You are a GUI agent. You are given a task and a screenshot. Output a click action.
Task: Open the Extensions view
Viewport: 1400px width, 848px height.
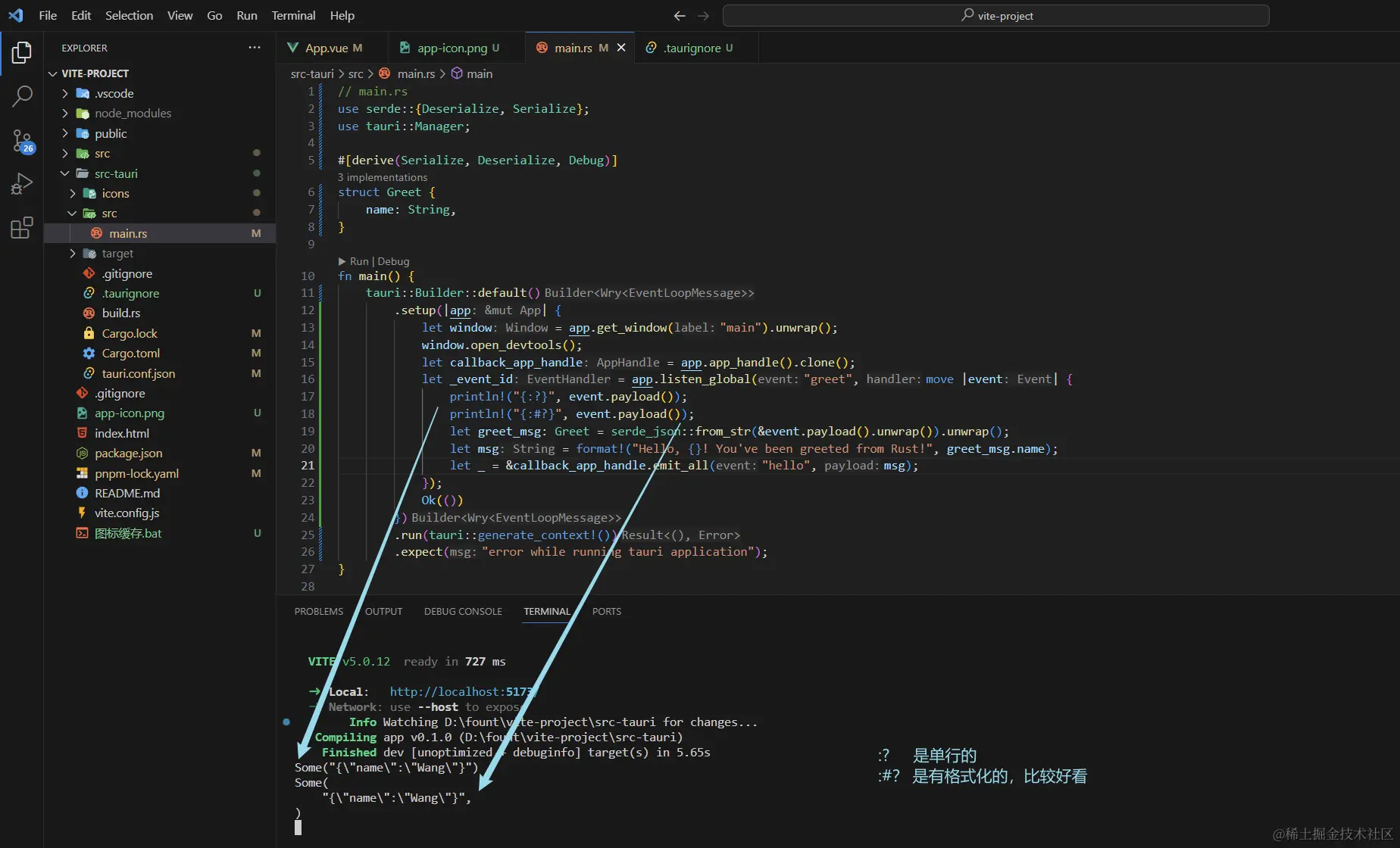22,228
